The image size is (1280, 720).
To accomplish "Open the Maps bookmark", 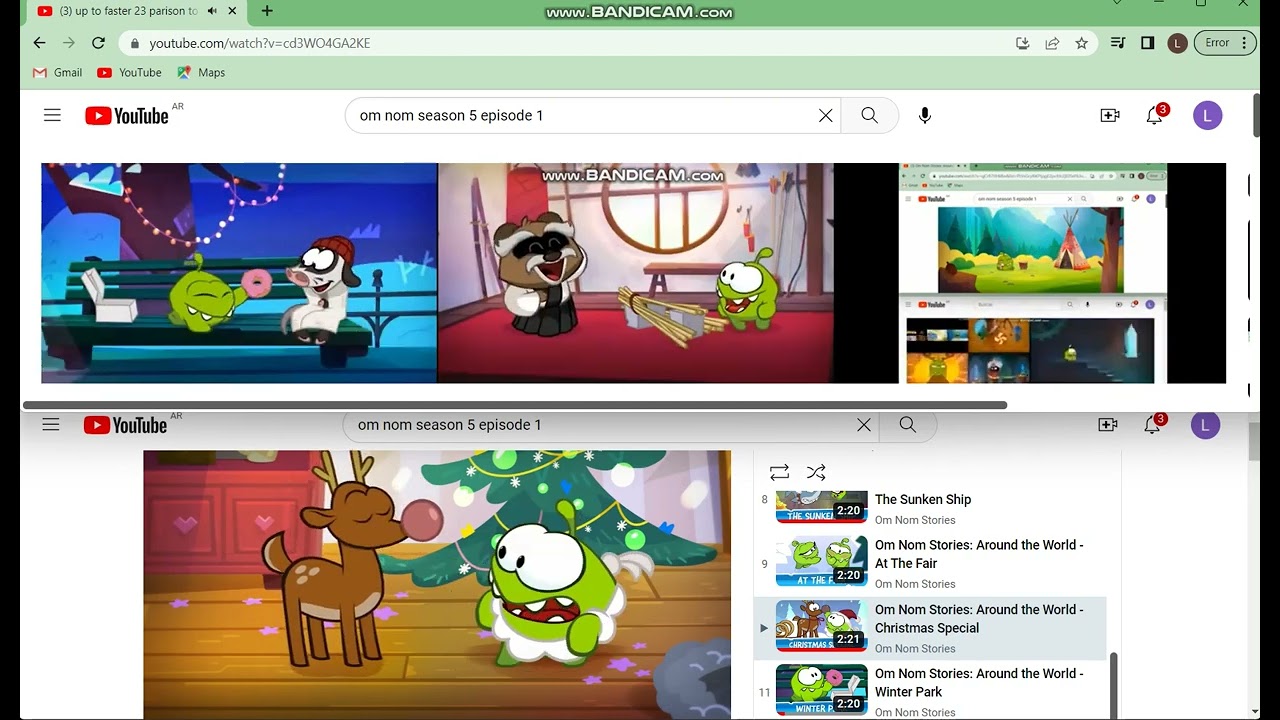I will [201, 73].
